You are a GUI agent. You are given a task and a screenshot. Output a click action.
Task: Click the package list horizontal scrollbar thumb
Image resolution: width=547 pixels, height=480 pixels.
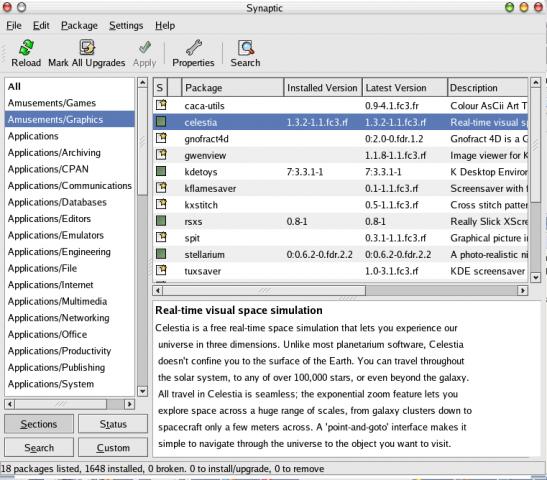coord(264,290)
